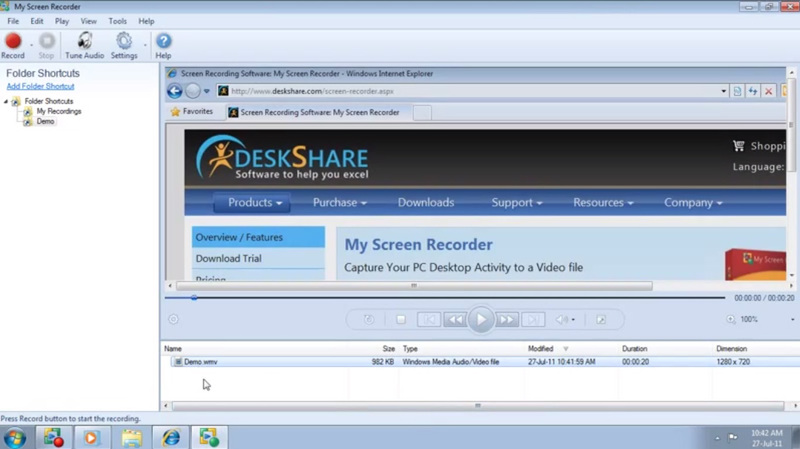
Task: Open Windows Start button
Action: 15,438
